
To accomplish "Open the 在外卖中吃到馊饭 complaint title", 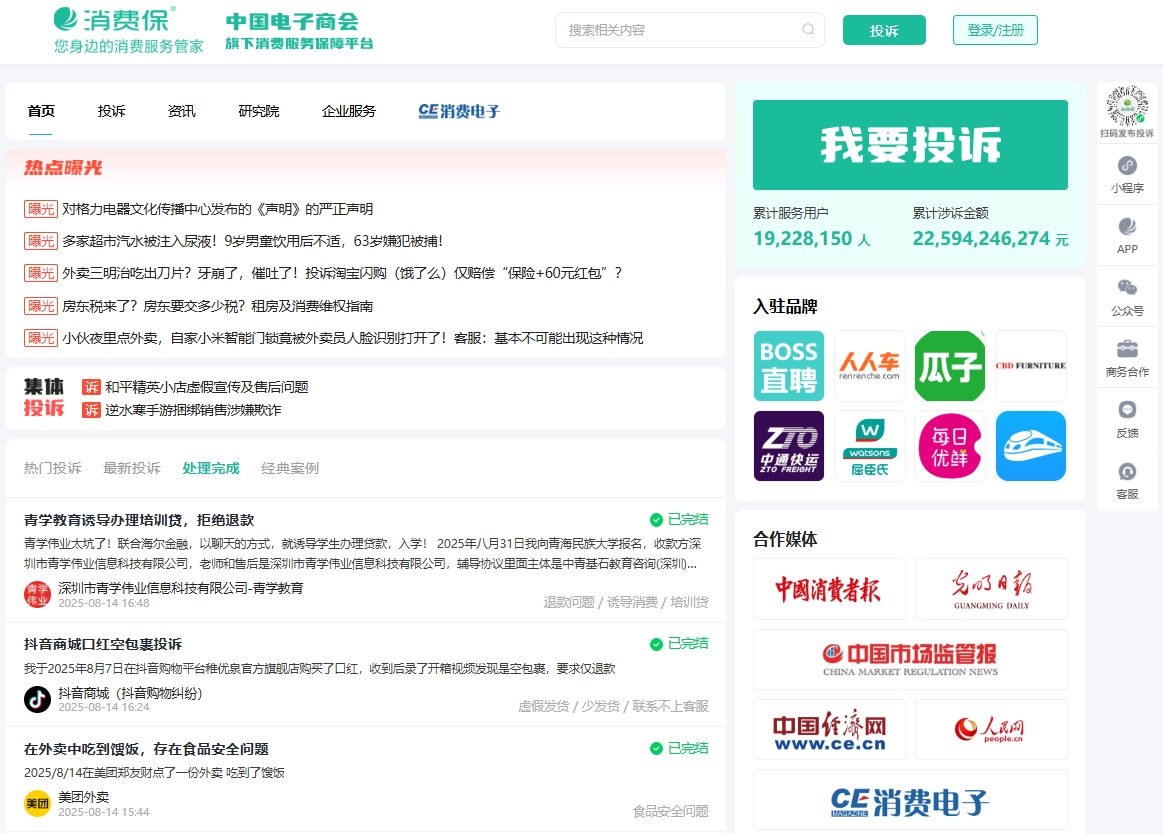I will (146, 749).
